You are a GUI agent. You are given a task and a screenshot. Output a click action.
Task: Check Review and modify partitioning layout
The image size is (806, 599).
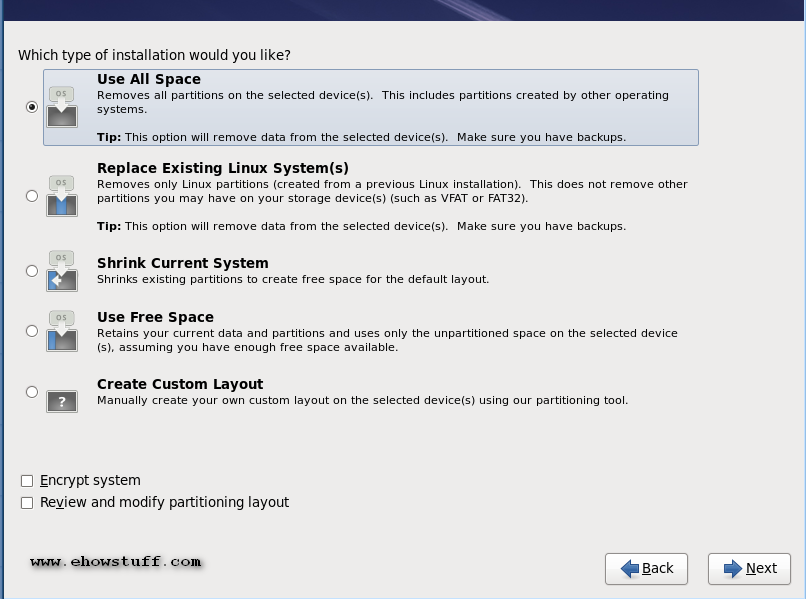(x=27, y=503)
